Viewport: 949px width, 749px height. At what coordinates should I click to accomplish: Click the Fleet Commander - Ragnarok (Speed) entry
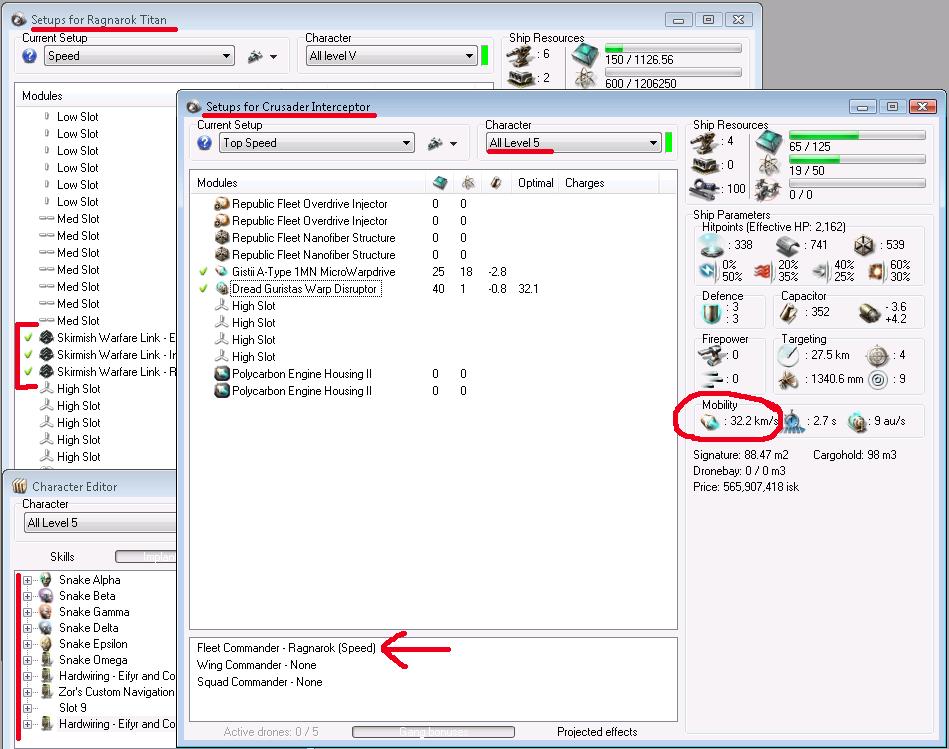286,648
